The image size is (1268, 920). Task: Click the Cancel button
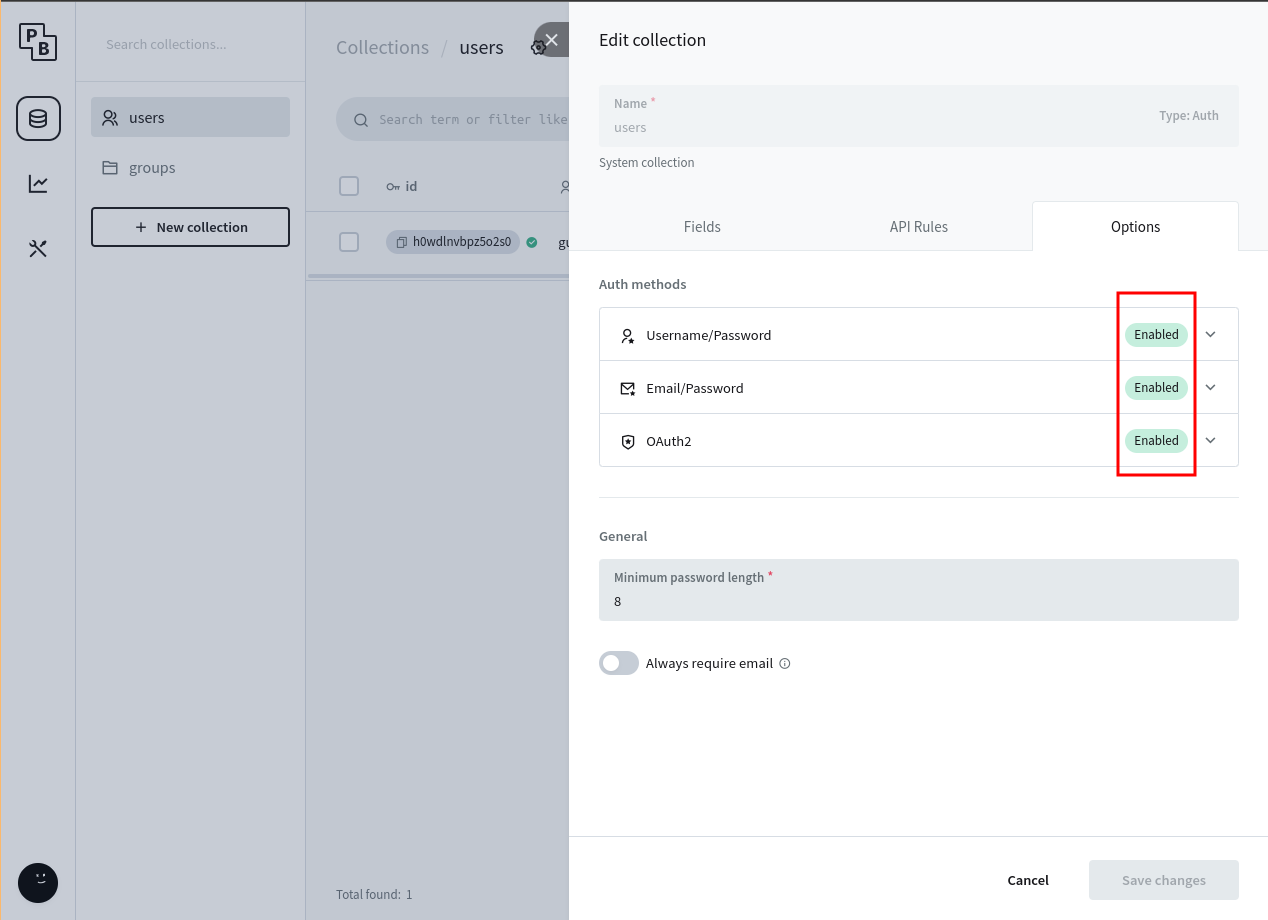[x=1028, y=880]
